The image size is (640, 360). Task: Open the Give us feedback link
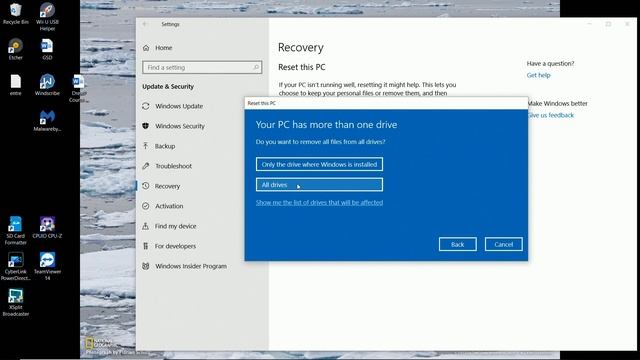tap(550, 116)
